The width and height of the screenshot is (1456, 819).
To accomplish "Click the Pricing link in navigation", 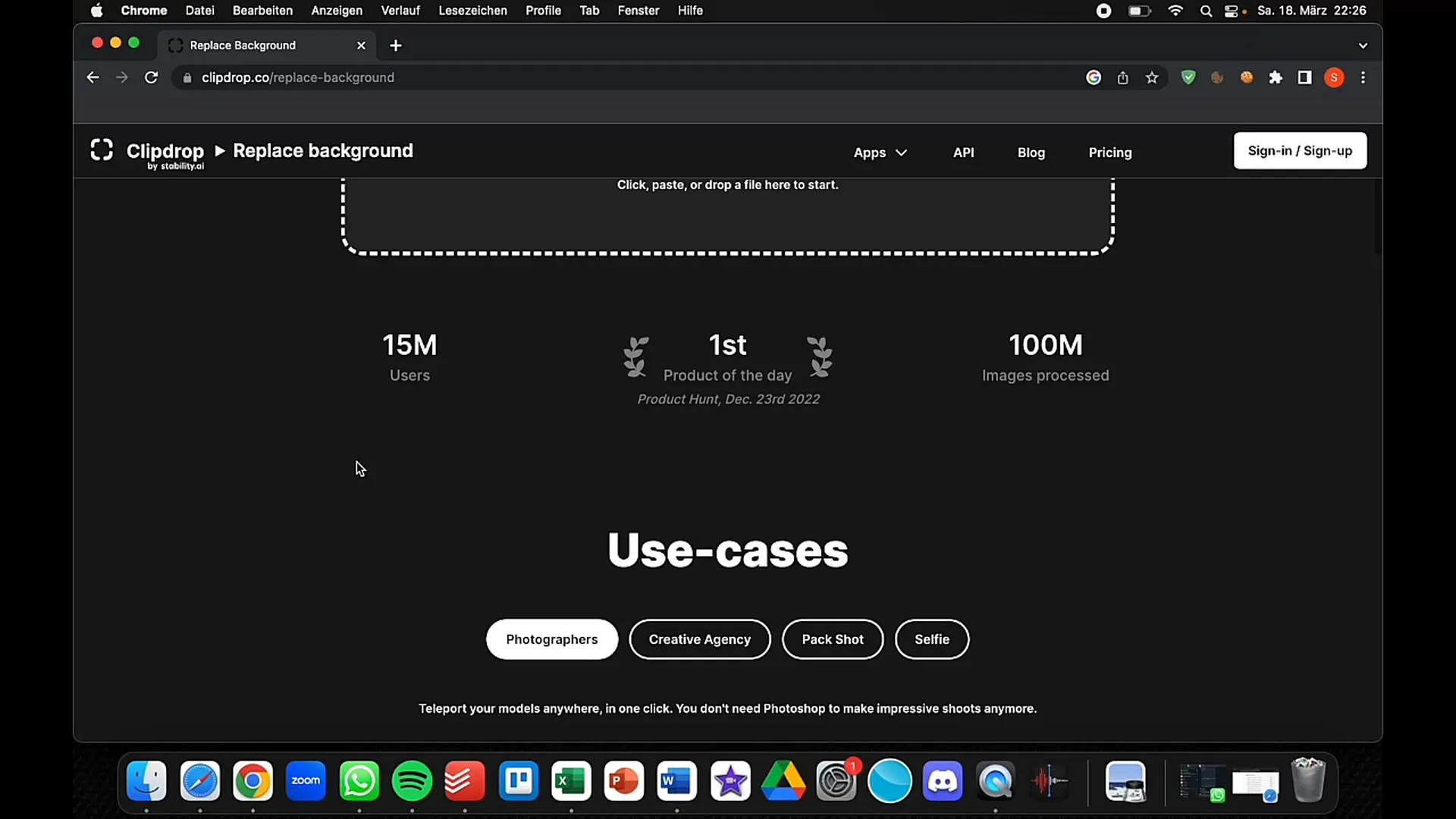I will point(1110,152).
